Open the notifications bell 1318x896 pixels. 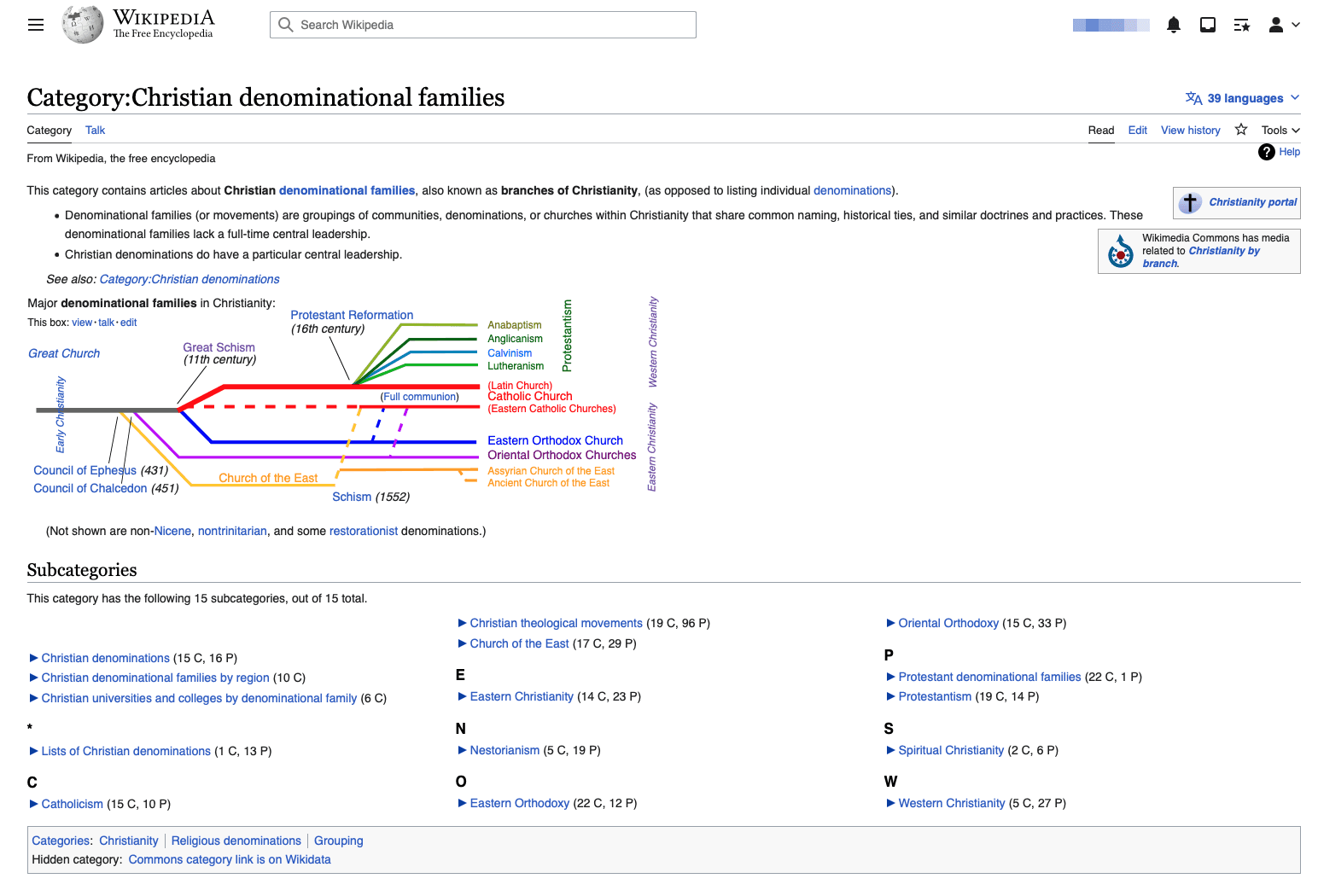coord(1174,25)
